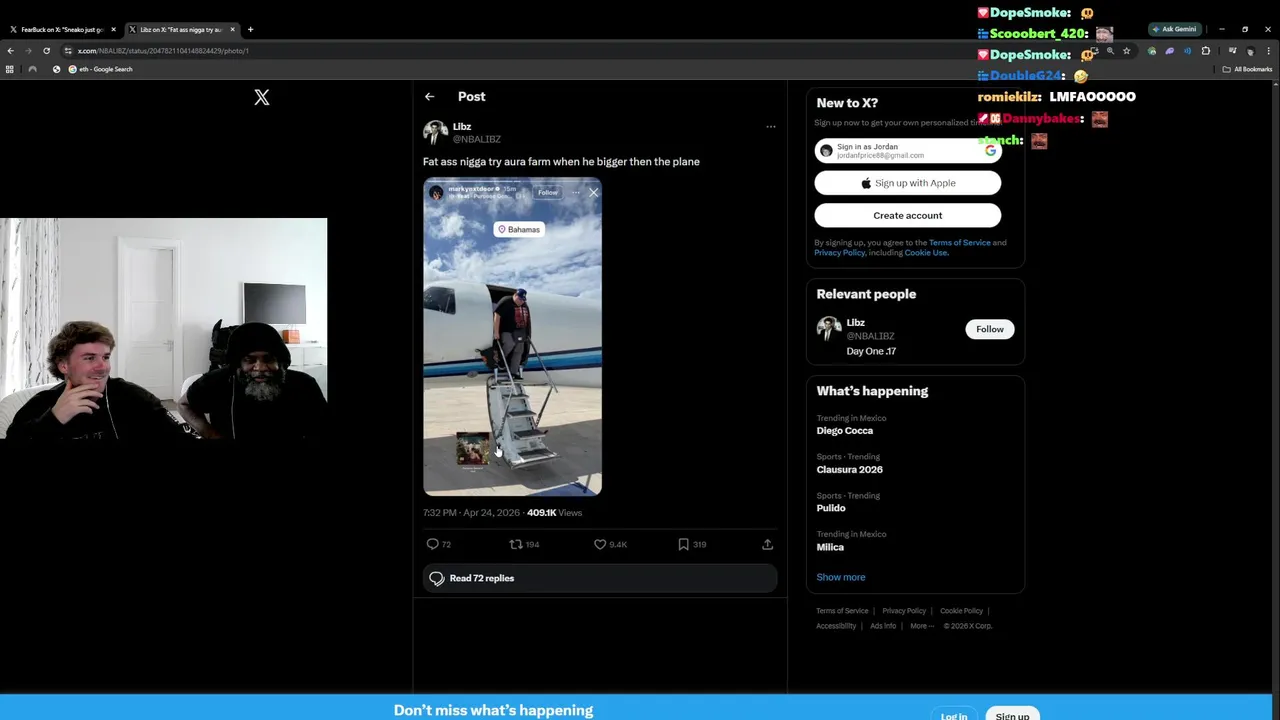The height and width of the screenshot is (720, 1280).
Task: Open footer Accessibility link
Action: coord(836,626)
